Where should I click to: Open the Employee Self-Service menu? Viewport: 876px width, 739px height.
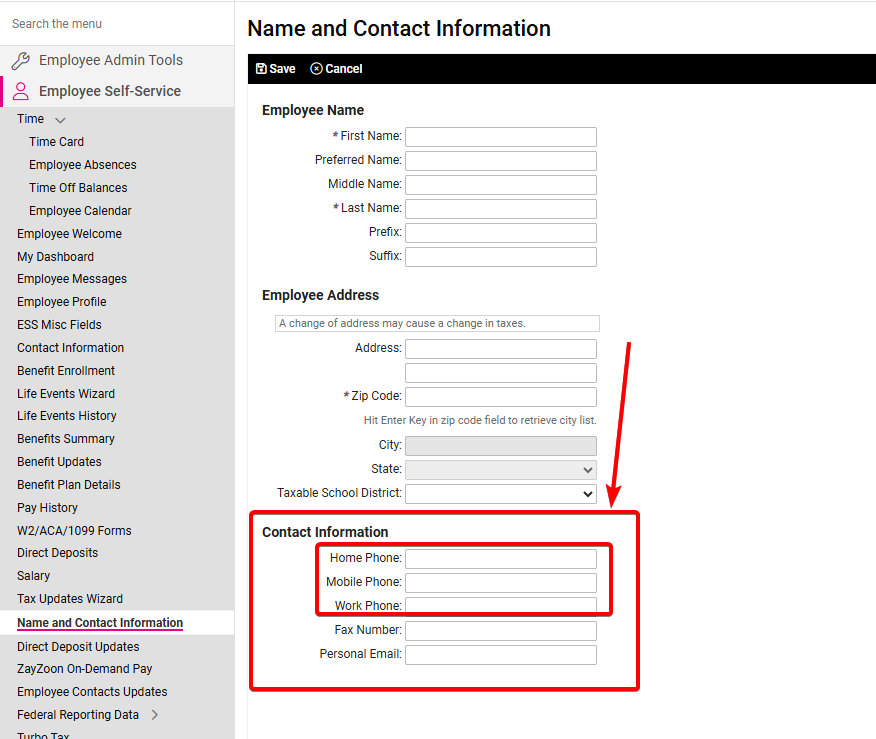click(x=110, y=91)
